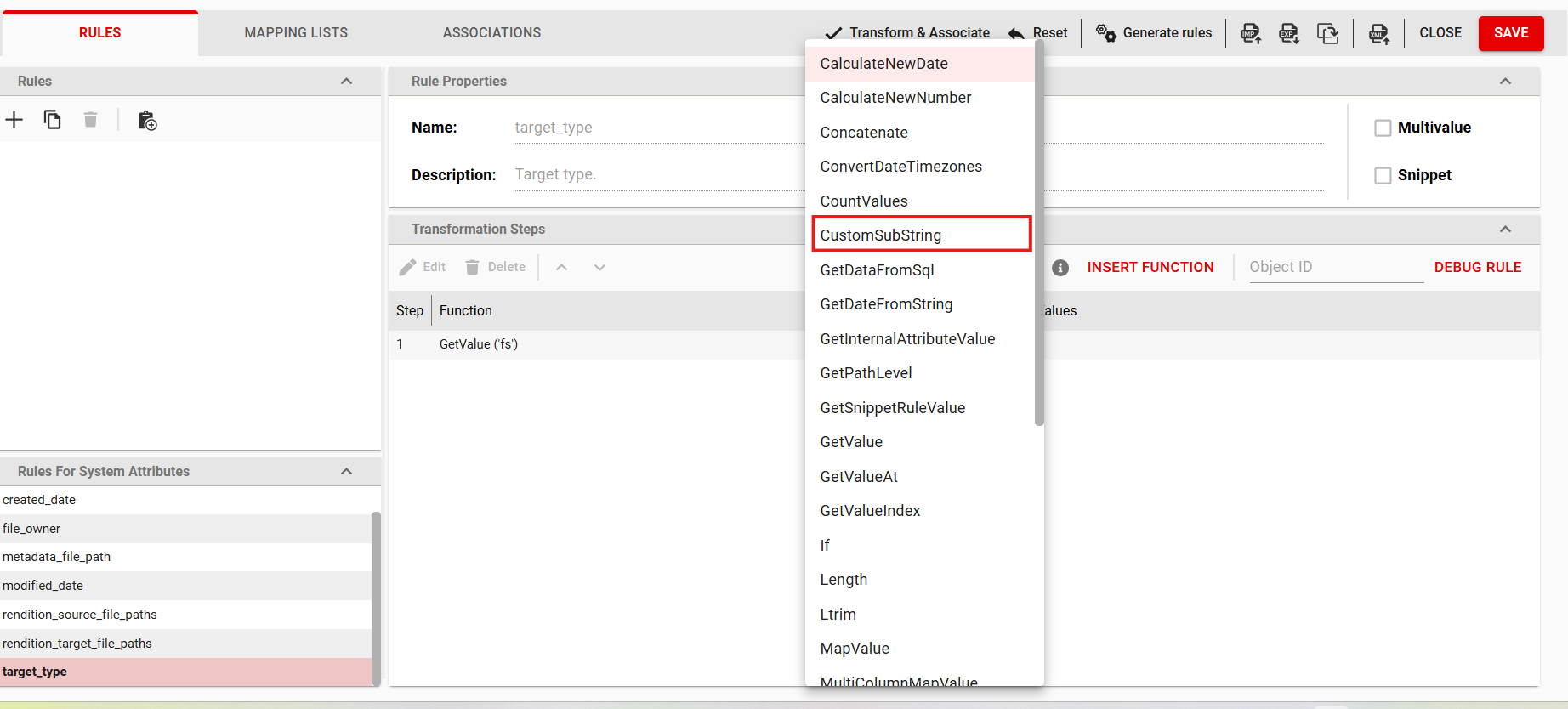Select metadata_file_path rule

(x=185, y=557)
